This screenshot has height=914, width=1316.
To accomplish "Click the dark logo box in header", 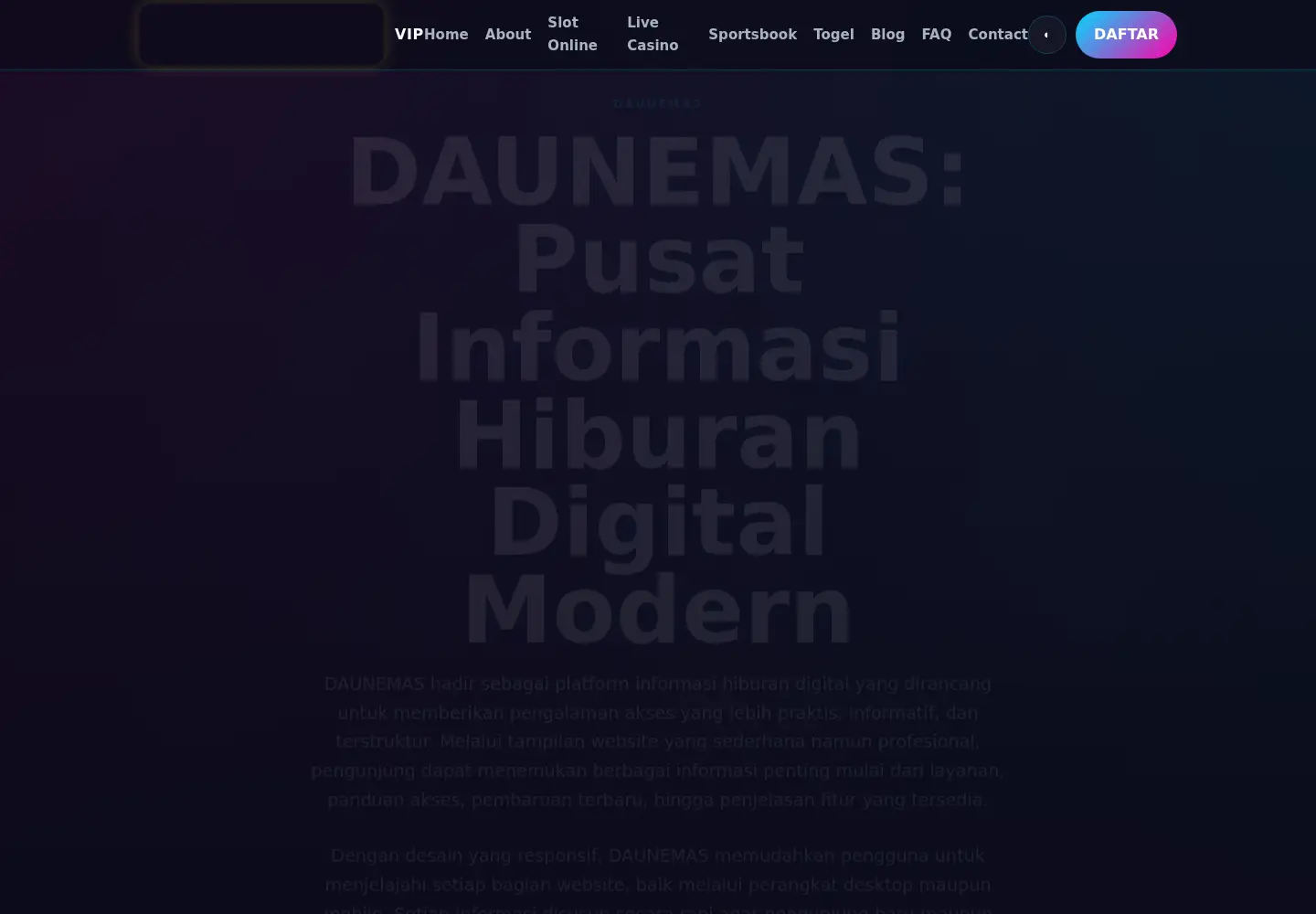I will (x=261, y=35).
